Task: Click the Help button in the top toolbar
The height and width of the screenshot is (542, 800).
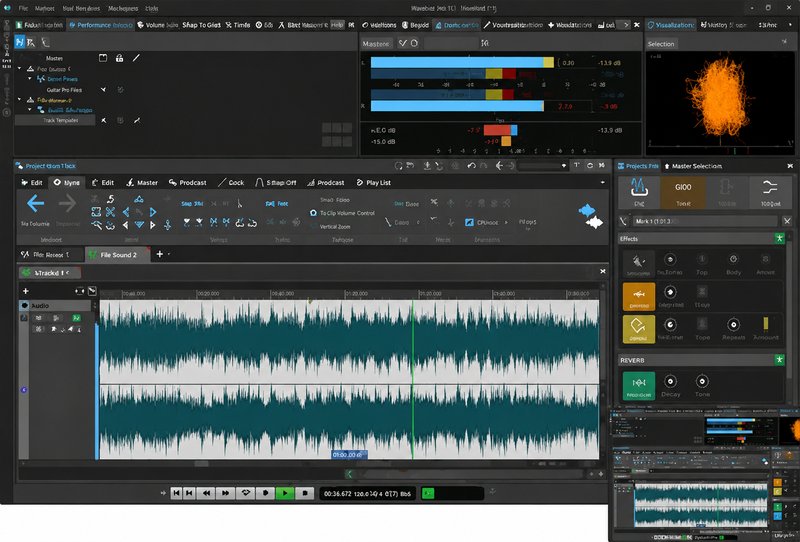Action: [x=337, y=25]
